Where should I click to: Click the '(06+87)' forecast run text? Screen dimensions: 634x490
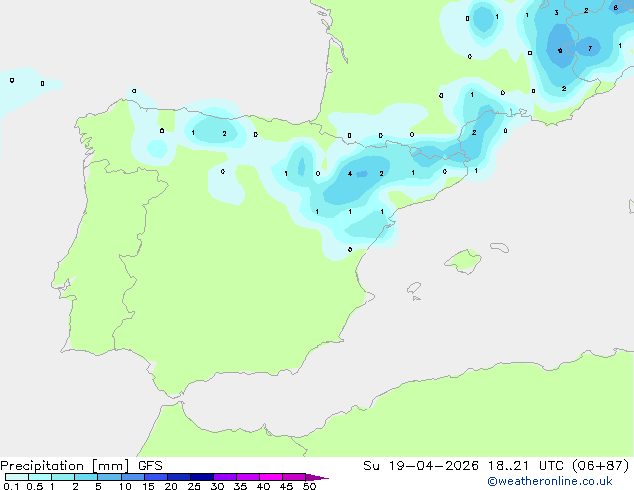click(601, 466)
